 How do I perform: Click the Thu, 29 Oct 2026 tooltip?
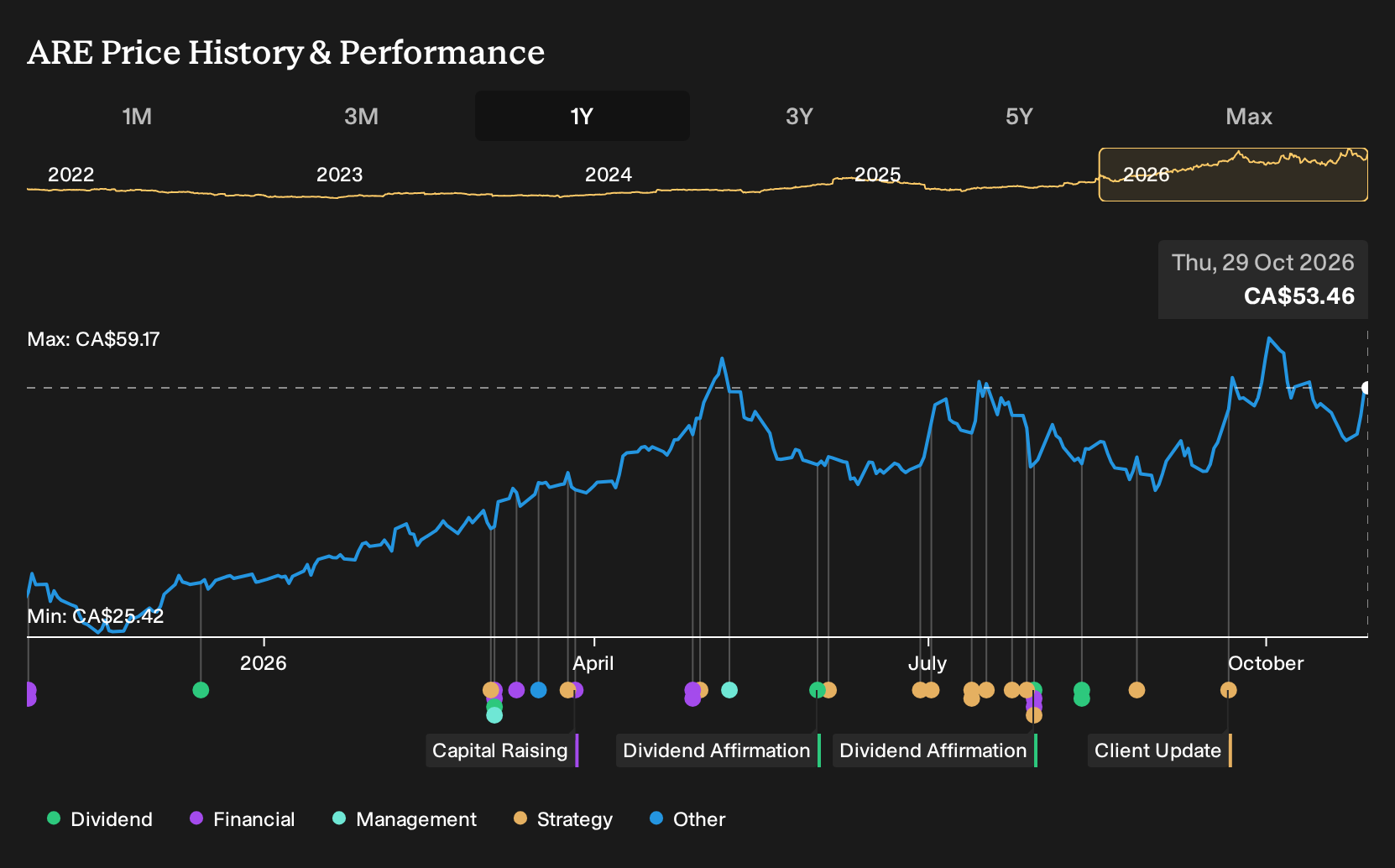pos(1263,280)
